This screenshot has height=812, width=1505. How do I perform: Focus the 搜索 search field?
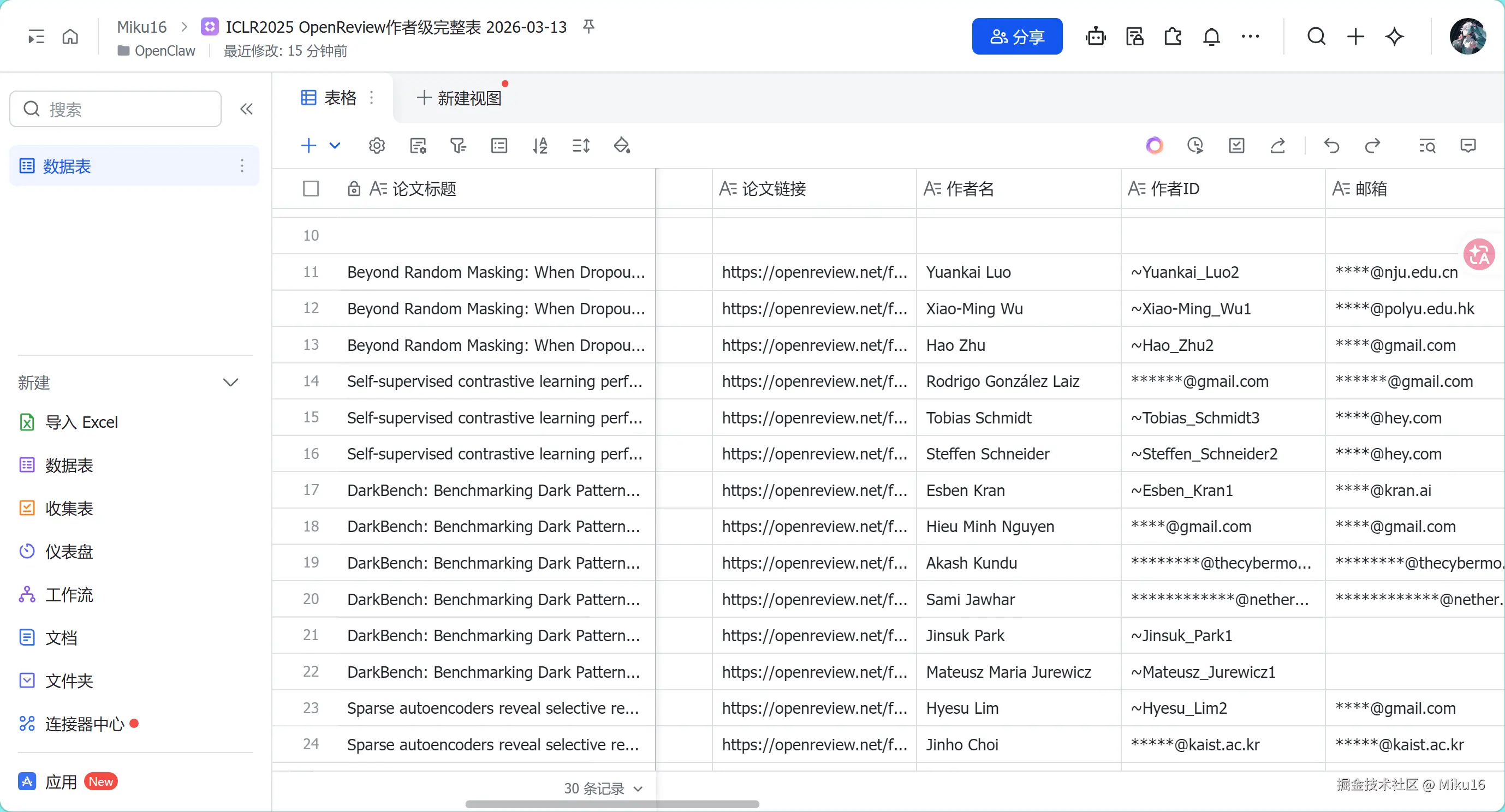(x=116, y=109)
